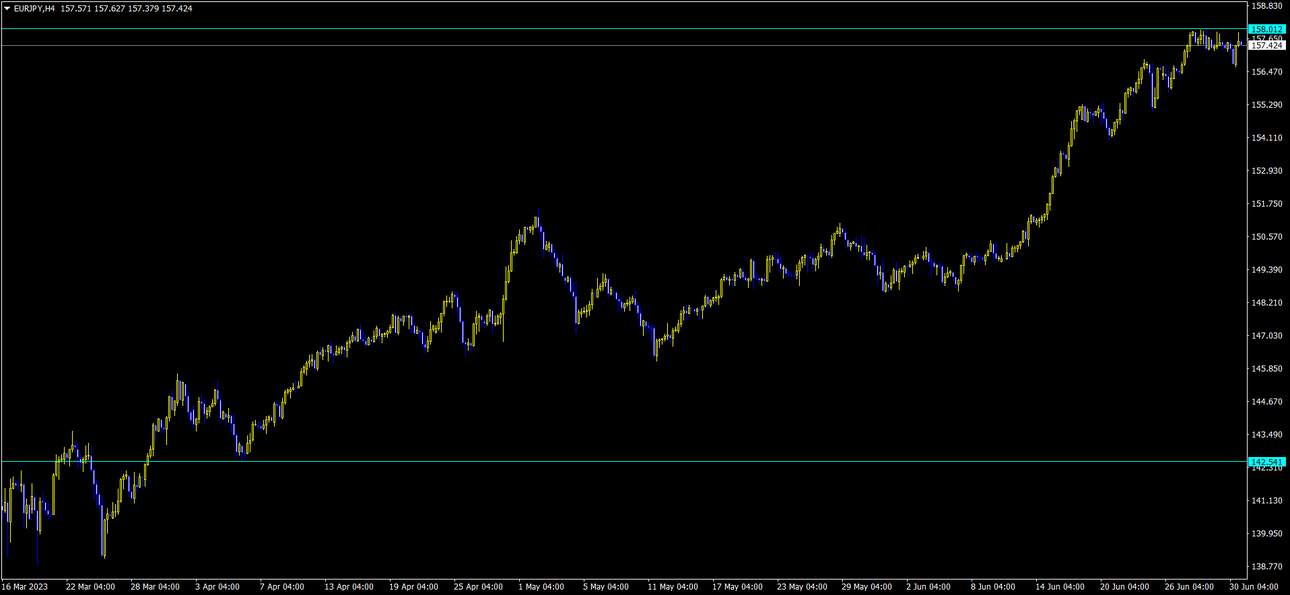The height and width of the screenshot is (595, 1290).
Task: Click the 139.950 price axis value
Action: 1267,534
